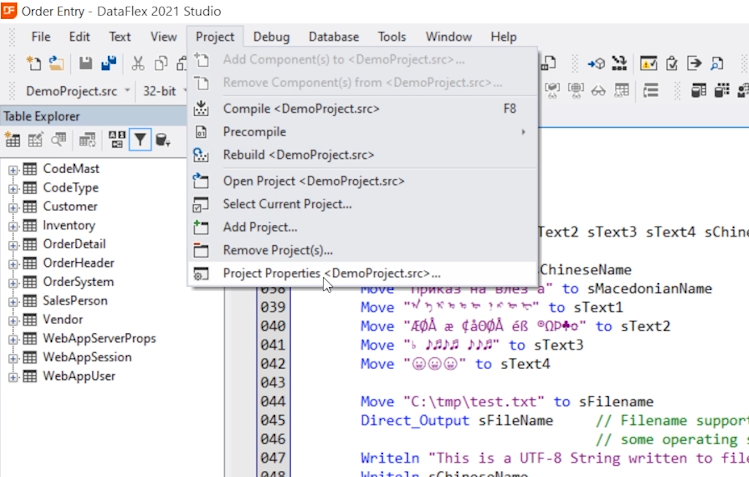Click the magnifier page search icon
Screen dimensions: 749x477
click(x=717, y=64)
